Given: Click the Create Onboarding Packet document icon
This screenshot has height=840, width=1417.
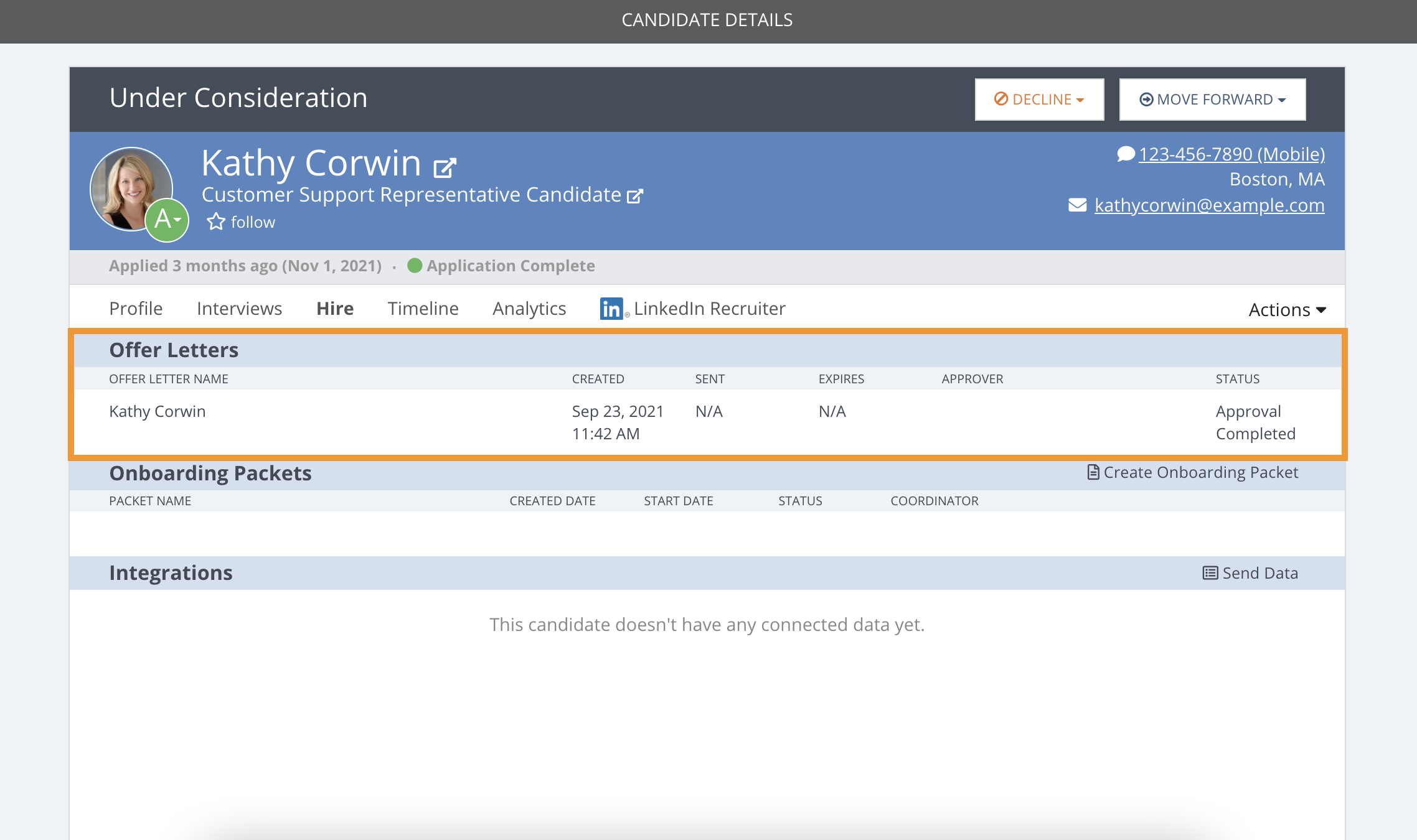Looking at the screenshot, I should [x=1093, y=472].
